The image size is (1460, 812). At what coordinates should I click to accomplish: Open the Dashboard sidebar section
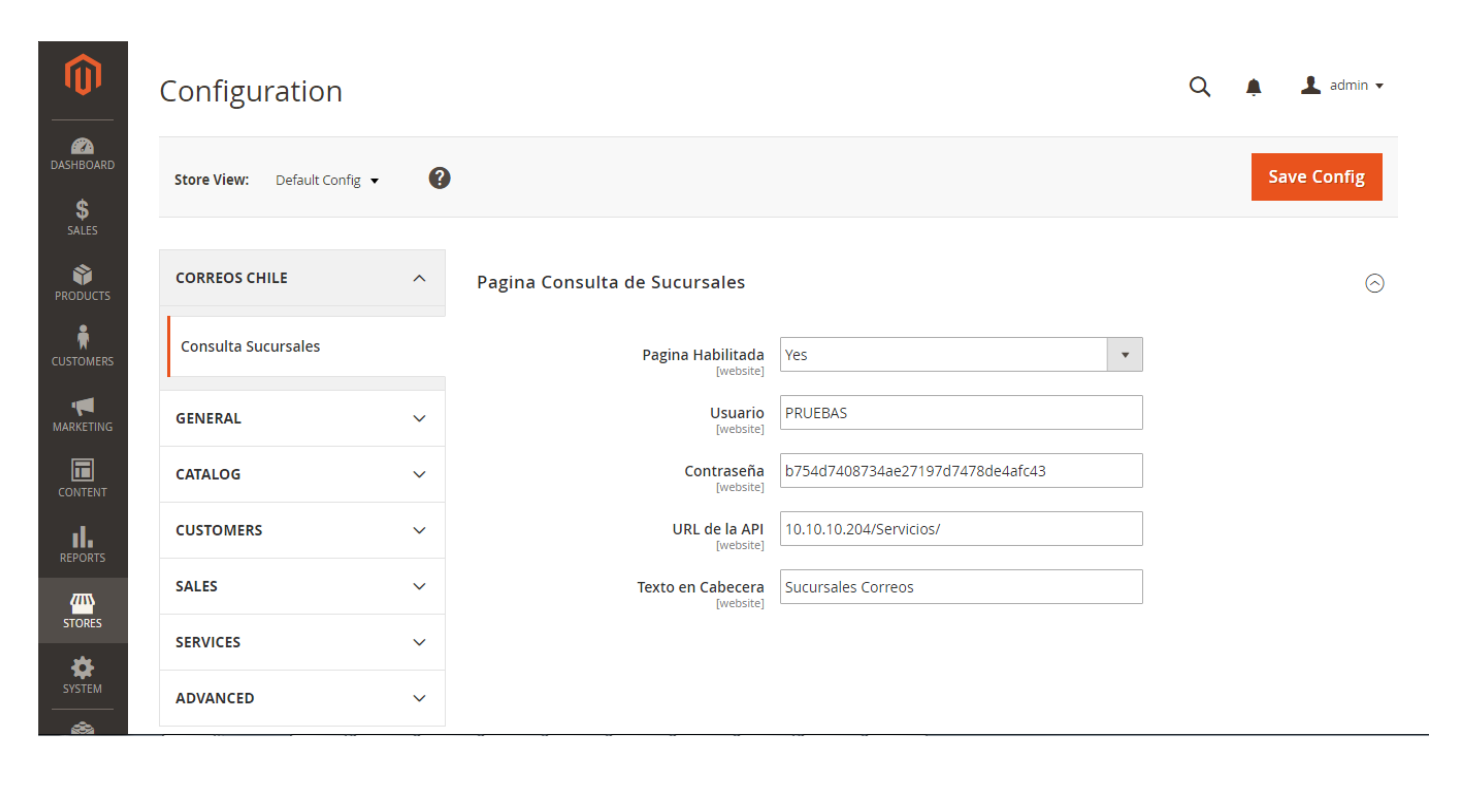(x=83, y=154)
